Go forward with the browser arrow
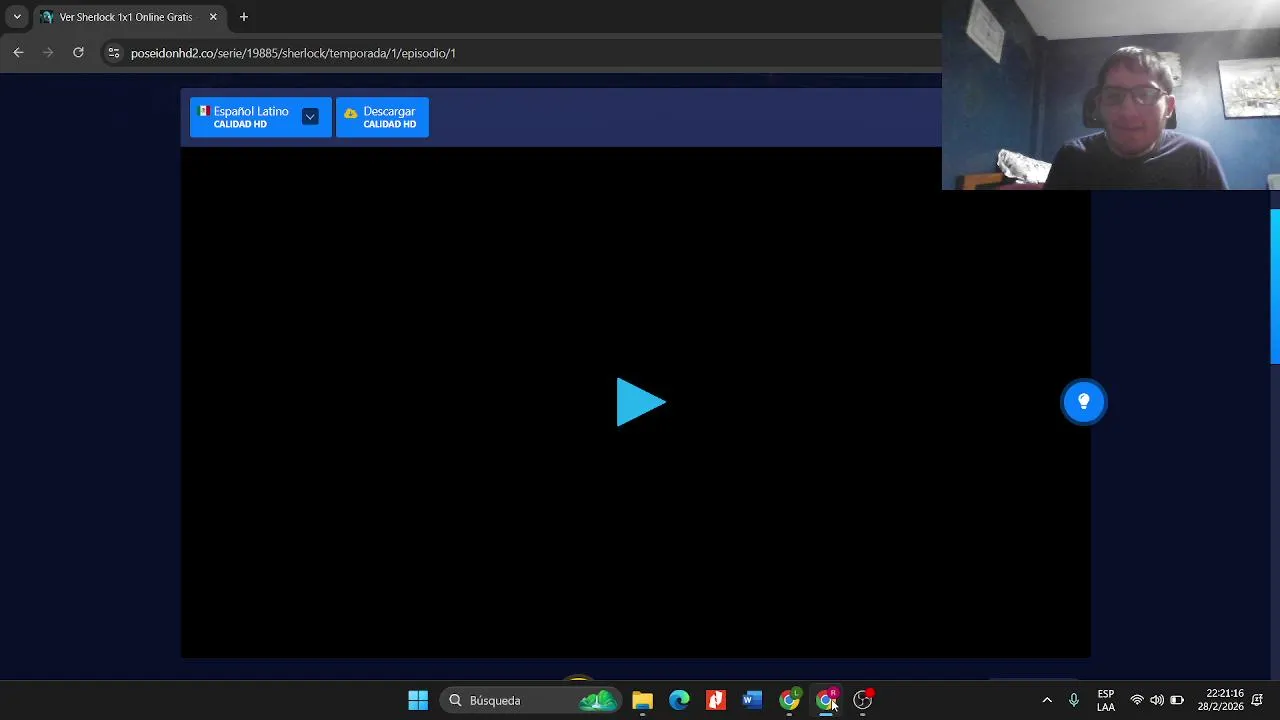The height and width of the screenshot is (720, 1280). click(48, 53)
